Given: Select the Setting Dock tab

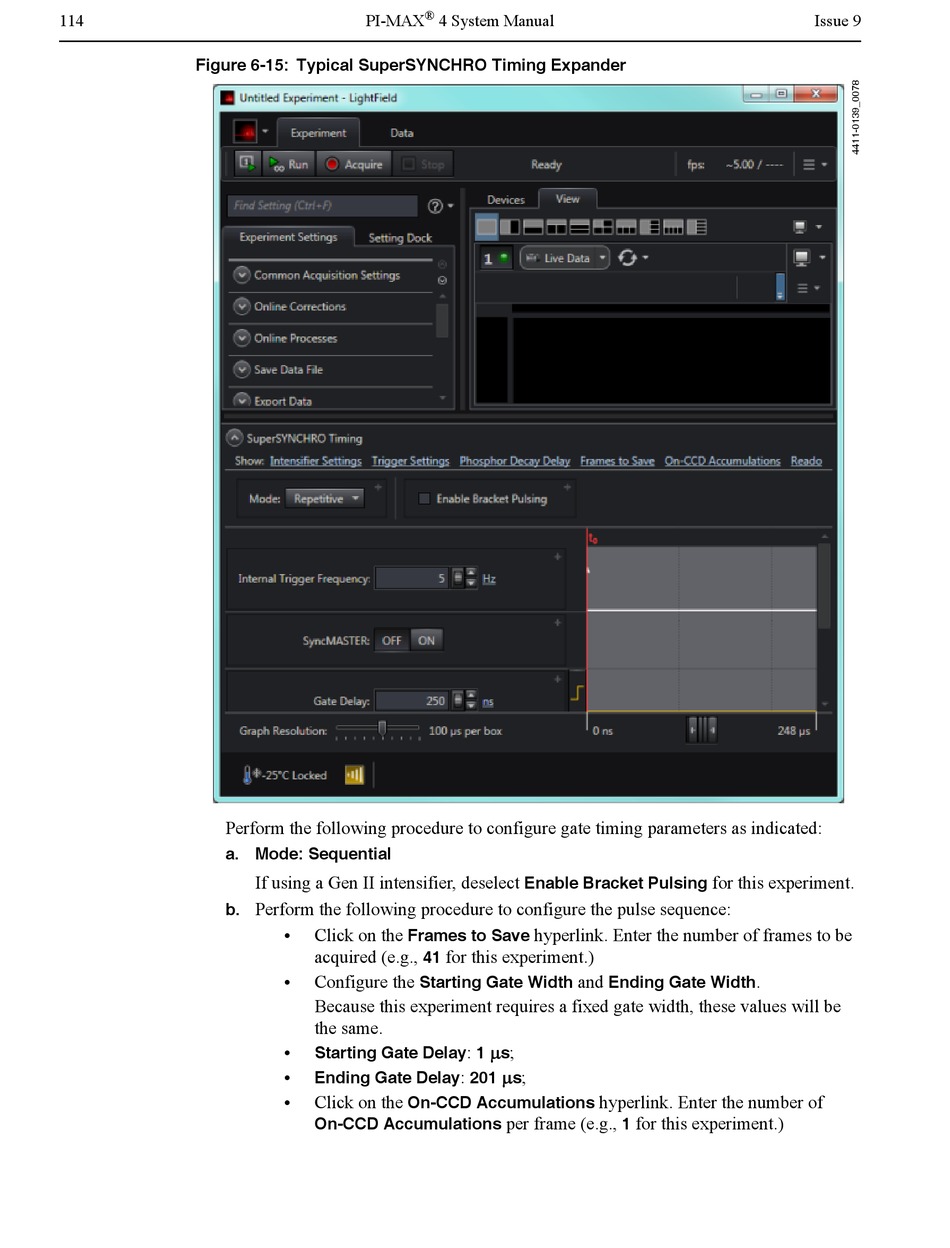Looking at the screenshot, I should click(x=400, y=238).
